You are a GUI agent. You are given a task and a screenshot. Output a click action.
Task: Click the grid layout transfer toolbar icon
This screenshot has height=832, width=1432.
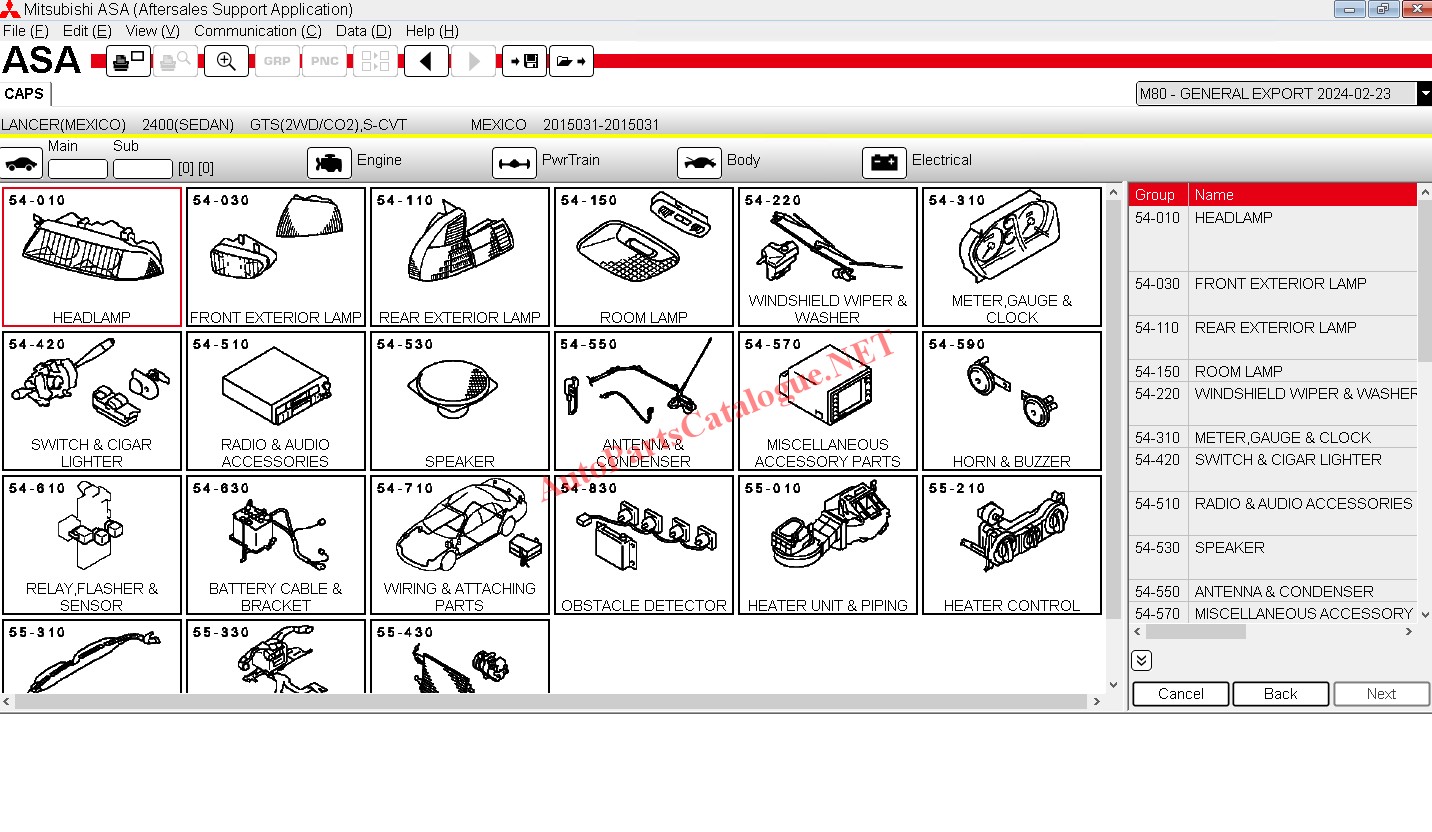coord(375,61)
